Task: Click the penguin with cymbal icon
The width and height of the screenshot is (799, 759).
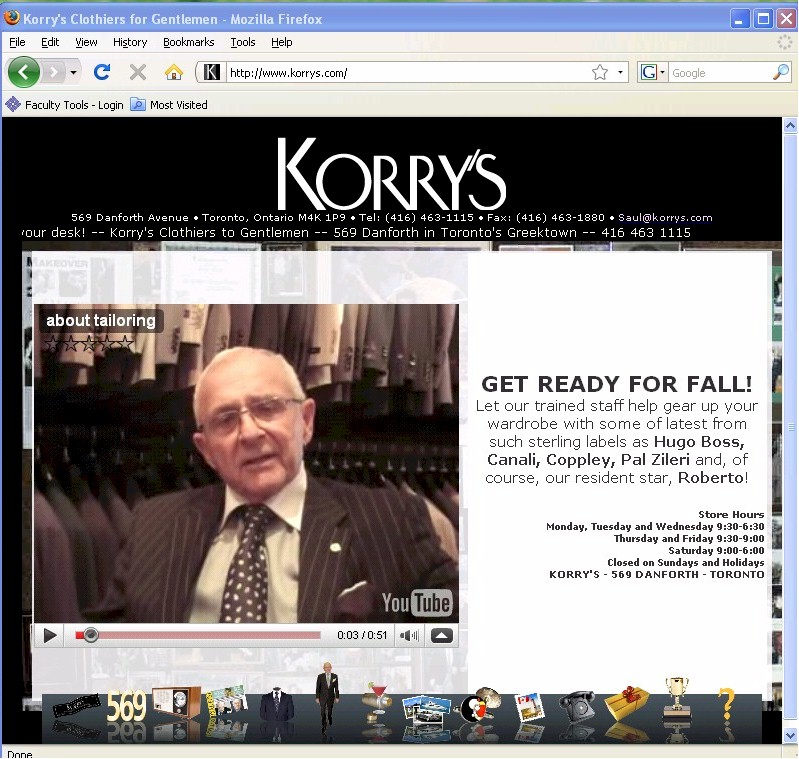Action: (480, 705)
